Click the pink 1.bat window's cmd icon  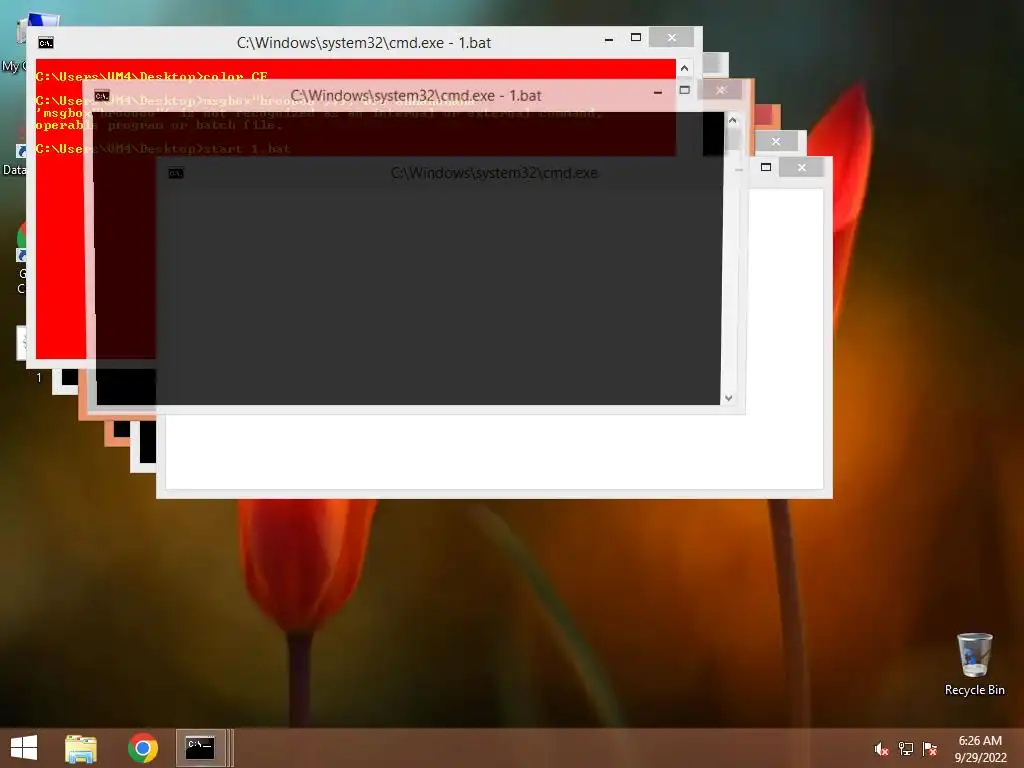[x=102, y=96]
